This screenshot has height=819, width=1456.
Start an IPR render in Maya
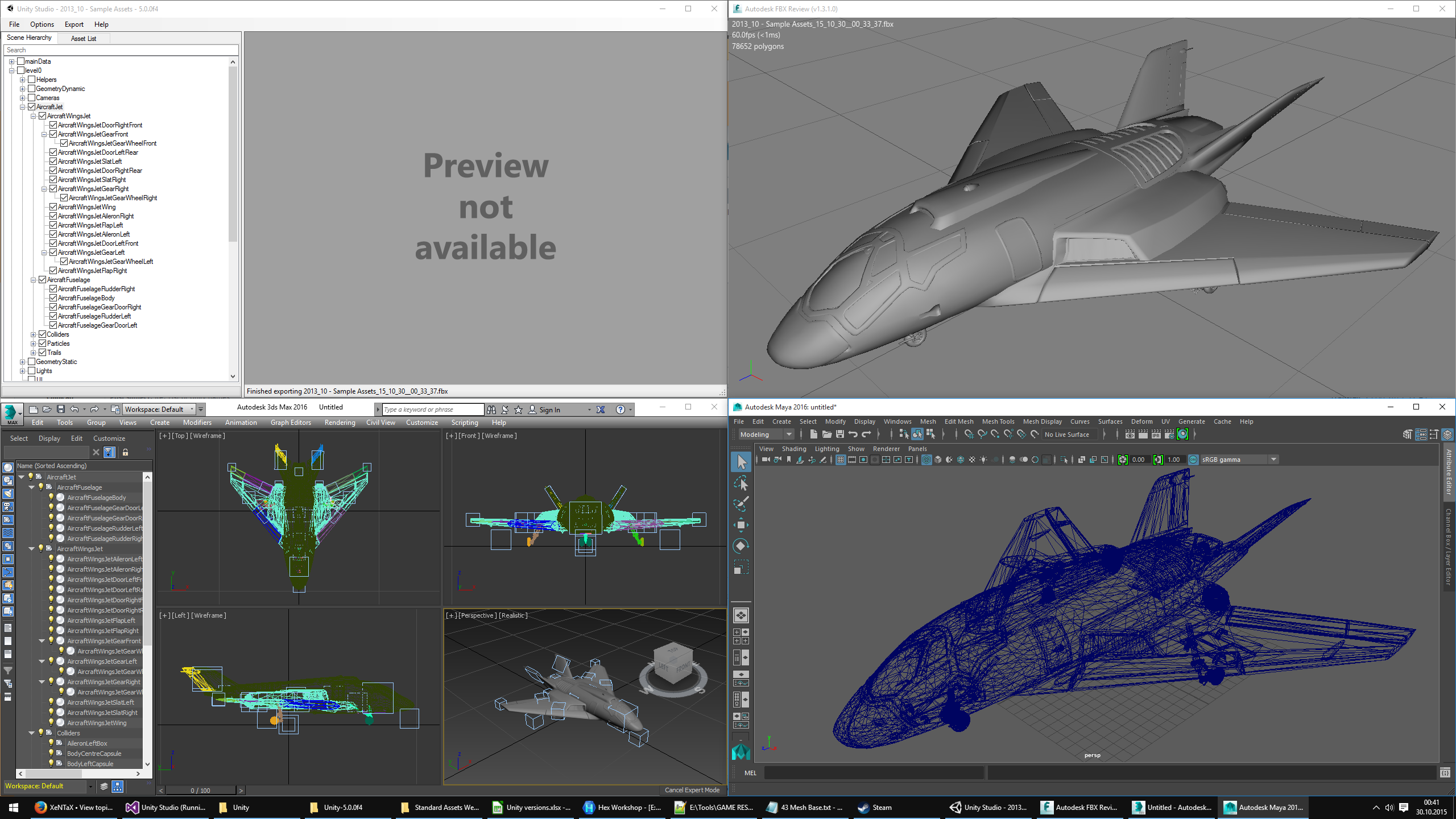click(x=1156, y=435)
